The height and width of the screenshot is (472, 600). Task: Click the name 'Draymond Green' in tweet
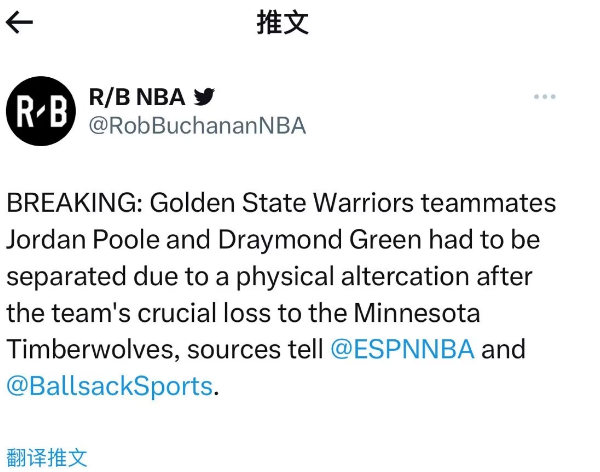tap(320, 240)
